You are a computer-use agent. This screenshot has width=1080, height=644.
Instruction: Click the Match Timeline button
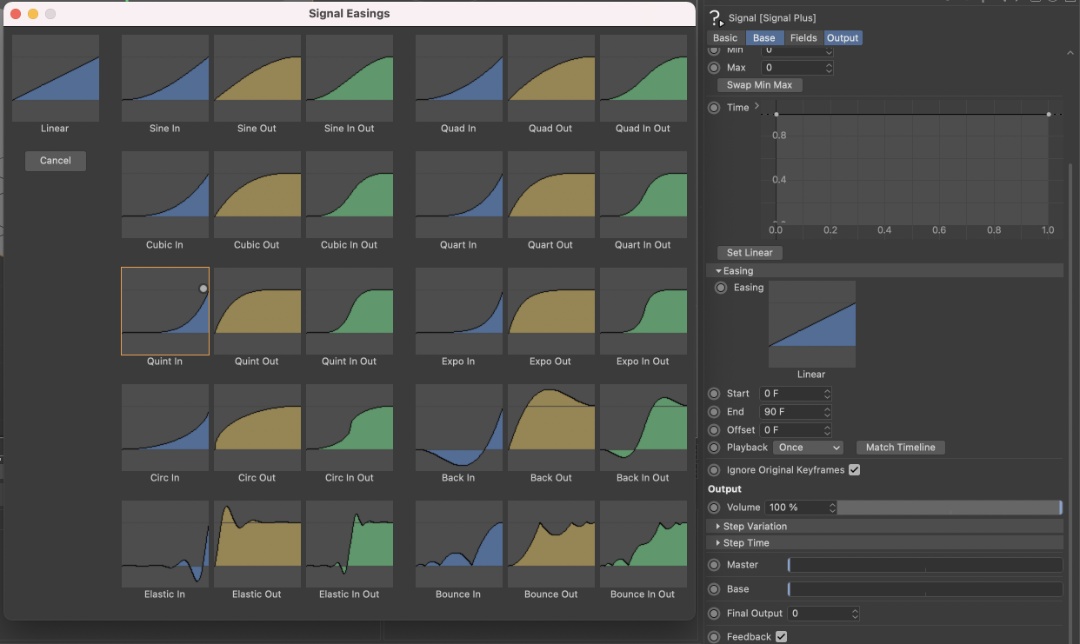pyautogui.click(x=900, y=448)
